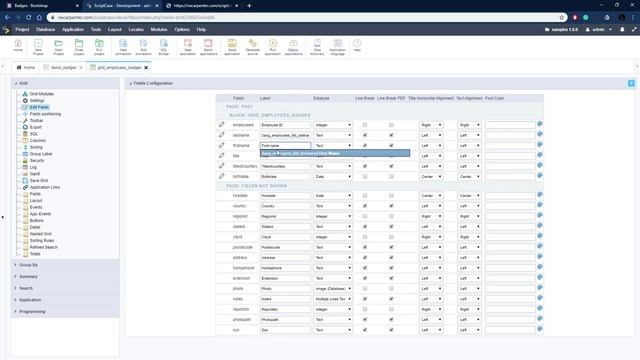The width and height of the screenshot is (640, 360).
Task: Click the New Project toolbar icon
Action: coord(38,47)
